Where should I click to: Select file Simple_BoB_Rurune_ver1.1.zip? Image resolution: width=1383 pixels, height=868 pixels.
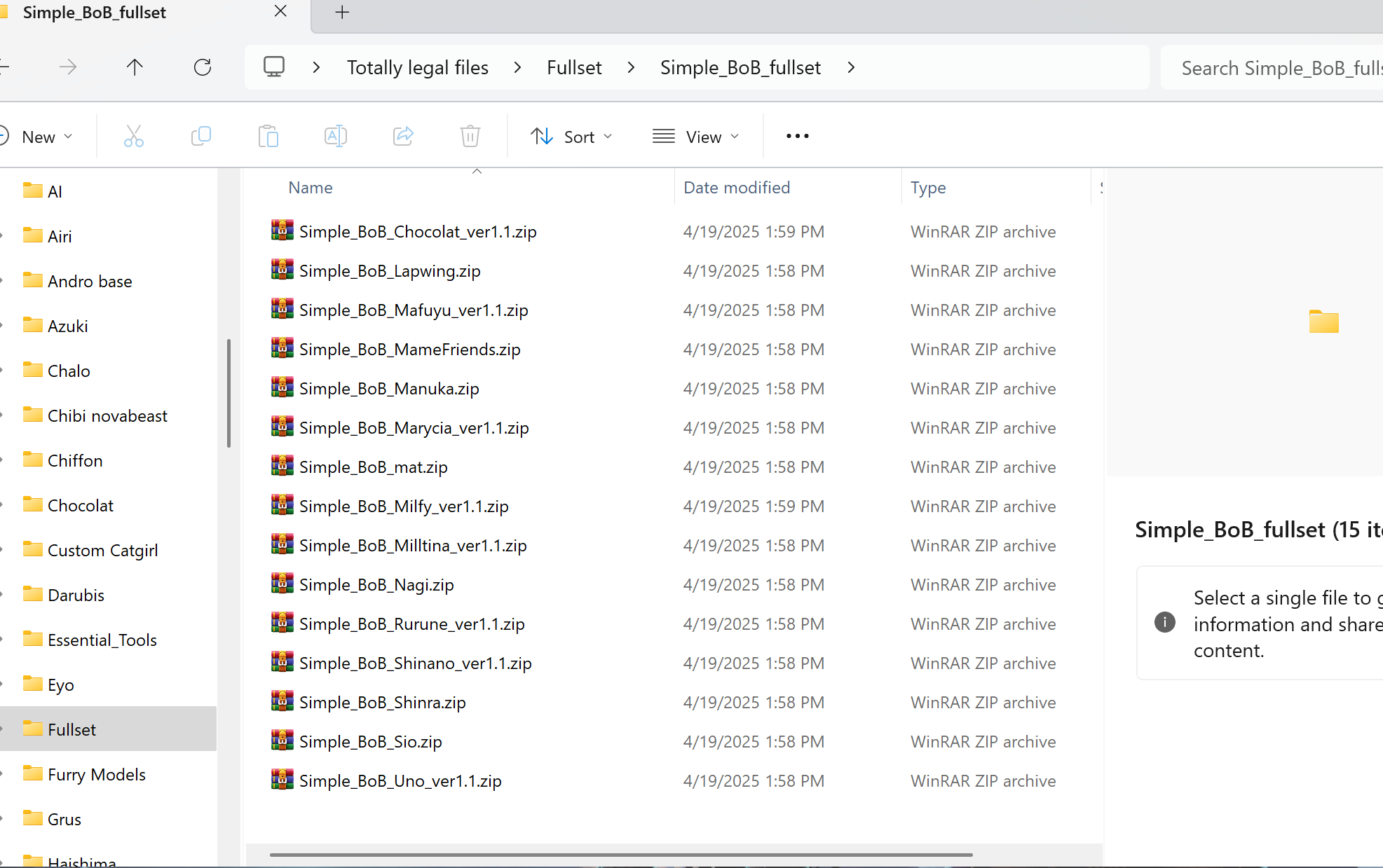click(x=411, y=624)
